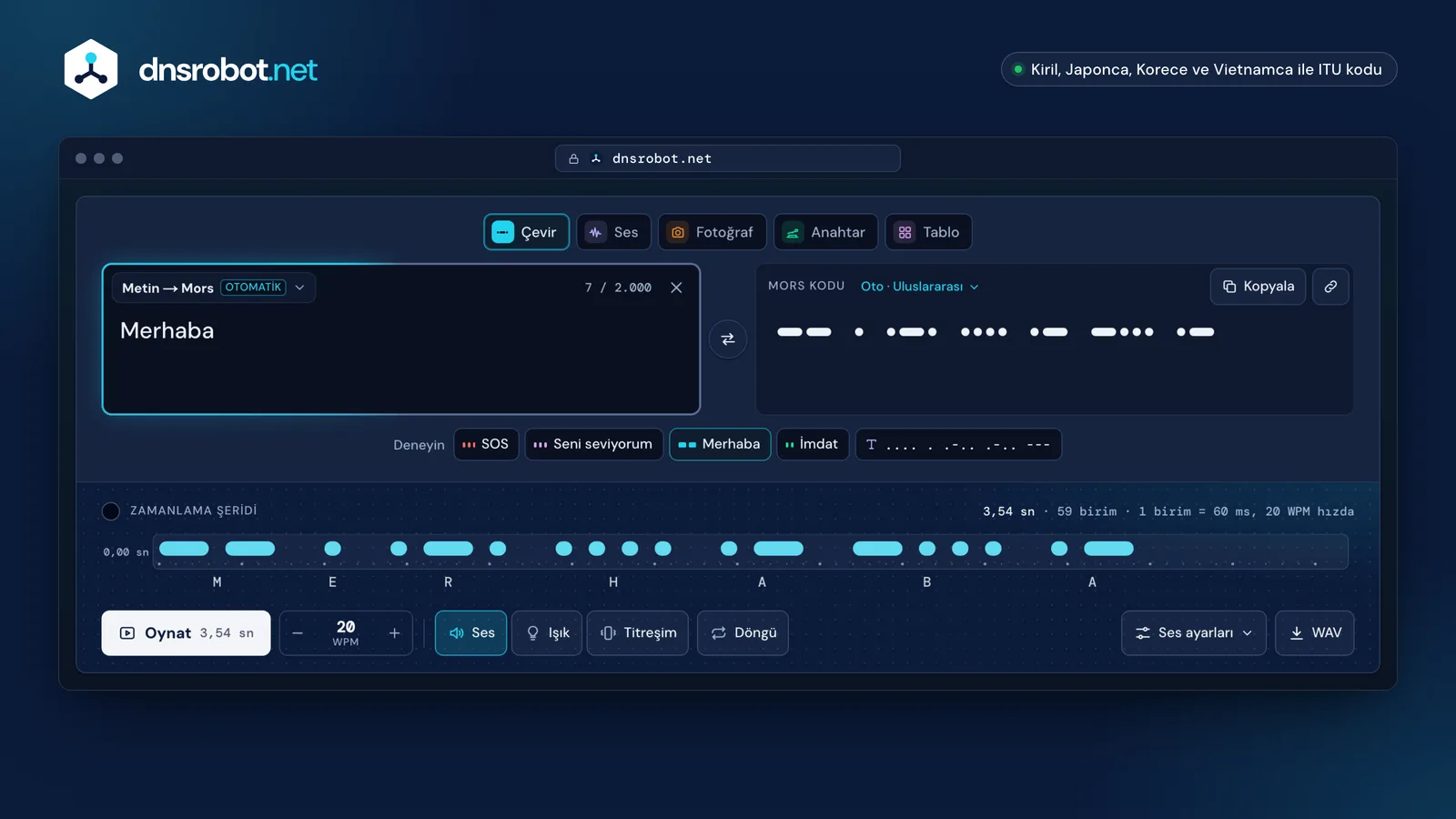Copy share link via chain icon
The image size is (1456, 819).
click(1330, 287)
